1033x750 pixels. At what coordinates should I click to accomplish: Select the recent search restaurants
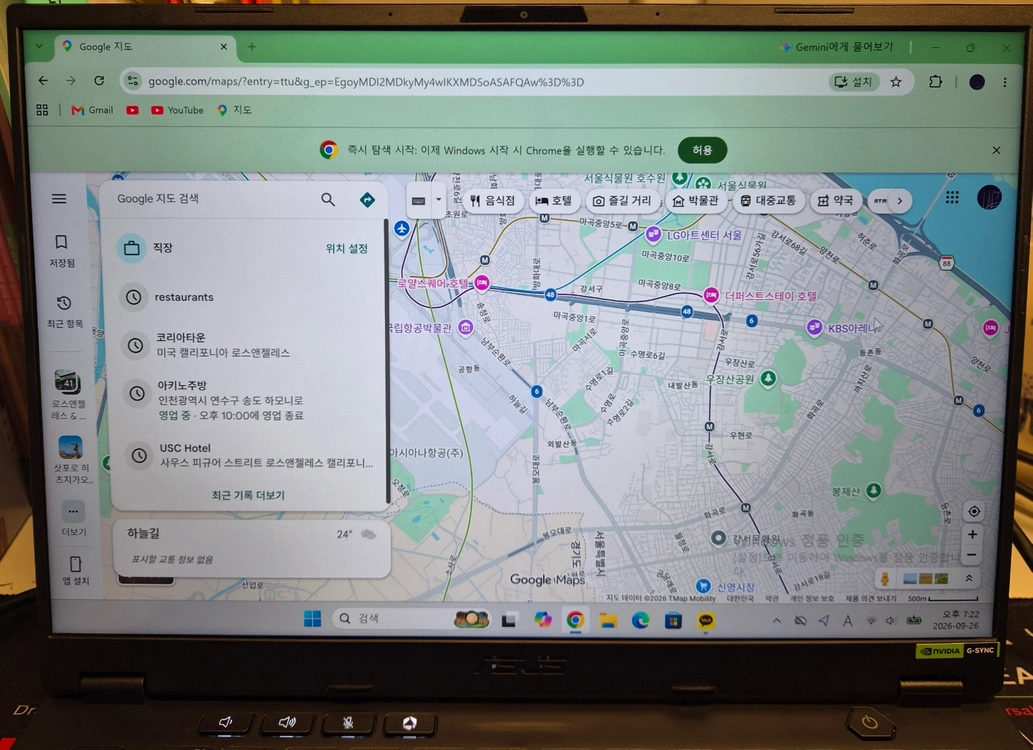point(247,297)
